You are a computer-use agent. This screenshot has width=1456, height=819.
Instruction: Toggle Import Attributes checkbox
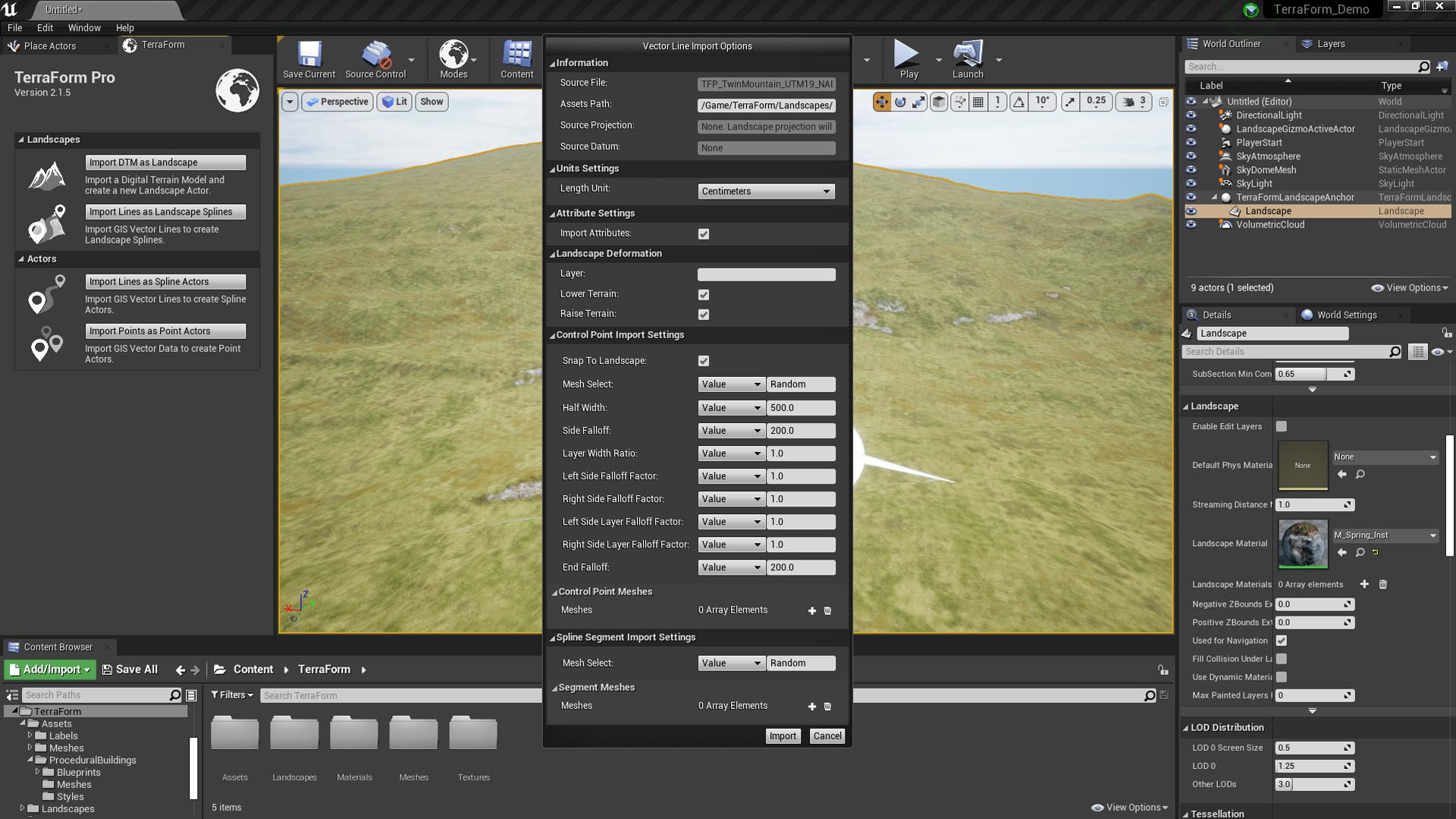pyautogui.click(x=704, y=234)
